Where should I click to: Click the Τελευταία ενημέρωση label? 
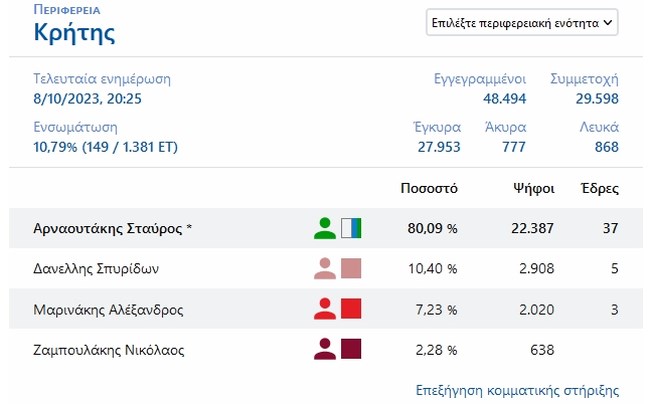102,79
